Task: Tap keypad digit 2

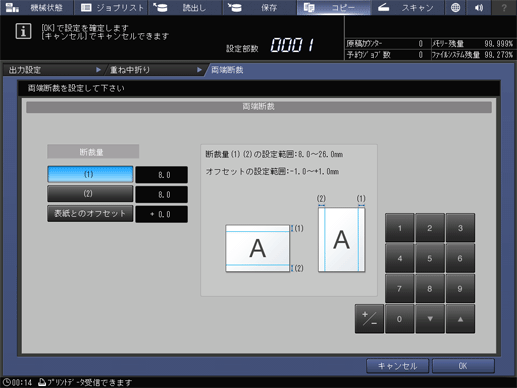Action: (430, 228)
